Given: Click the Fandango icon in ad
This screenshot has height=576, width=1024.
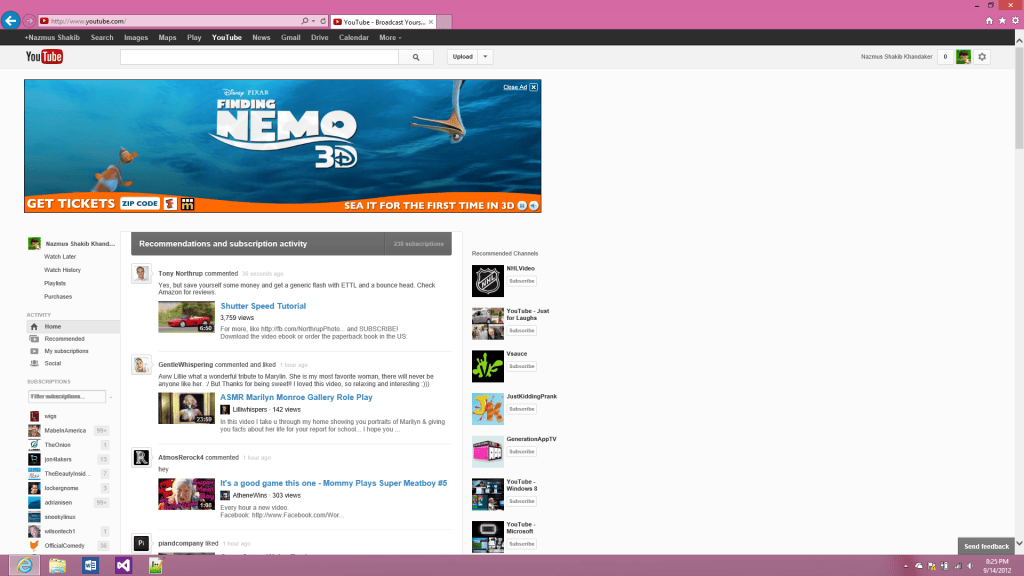Looking at the screenshot, I should click(170, 204).
